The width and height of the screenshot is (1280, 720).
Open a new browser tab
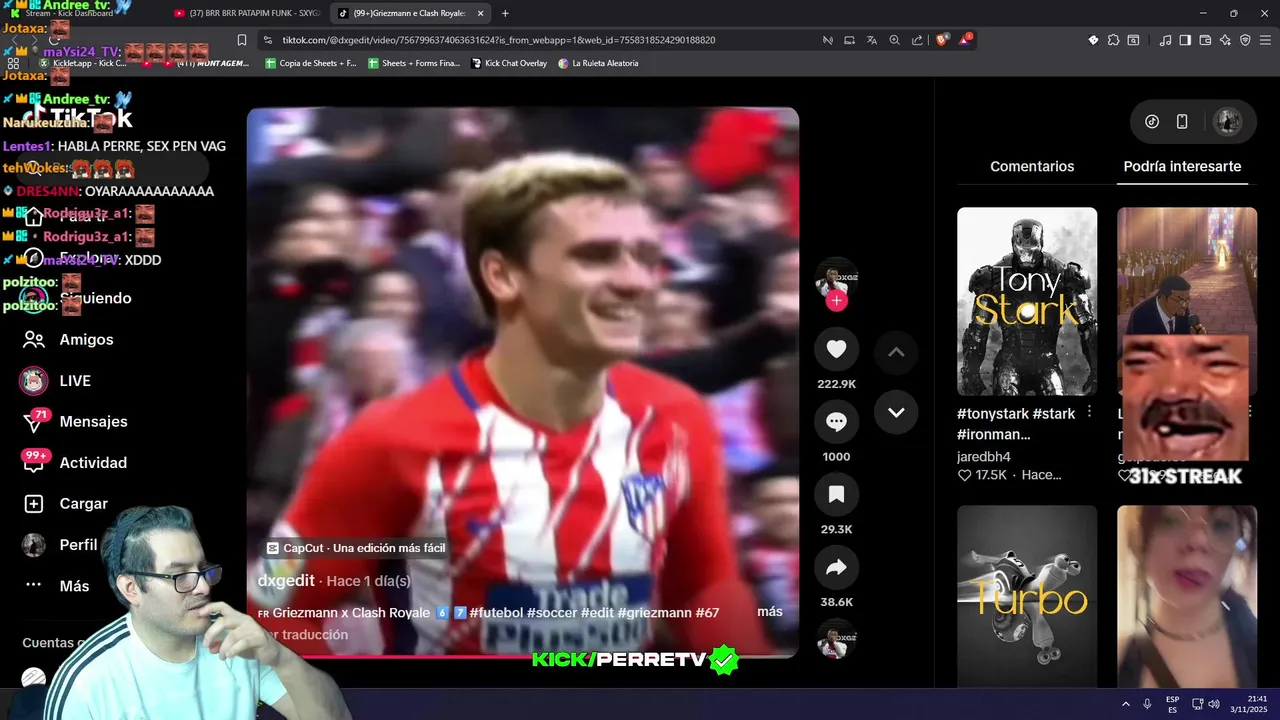click(505, 13)
